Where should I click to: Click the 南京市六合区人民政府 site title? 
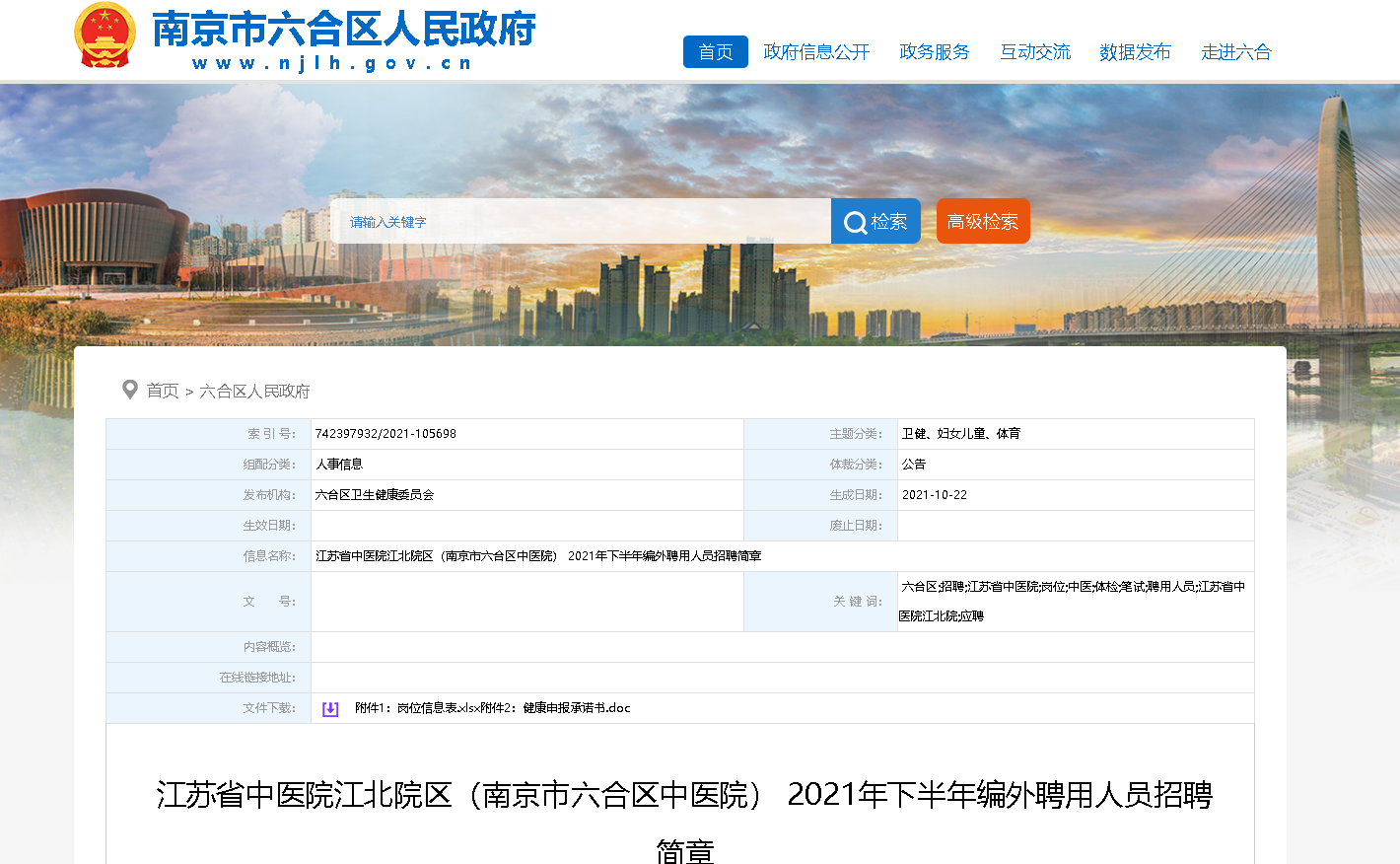click(x=344, y=29)
